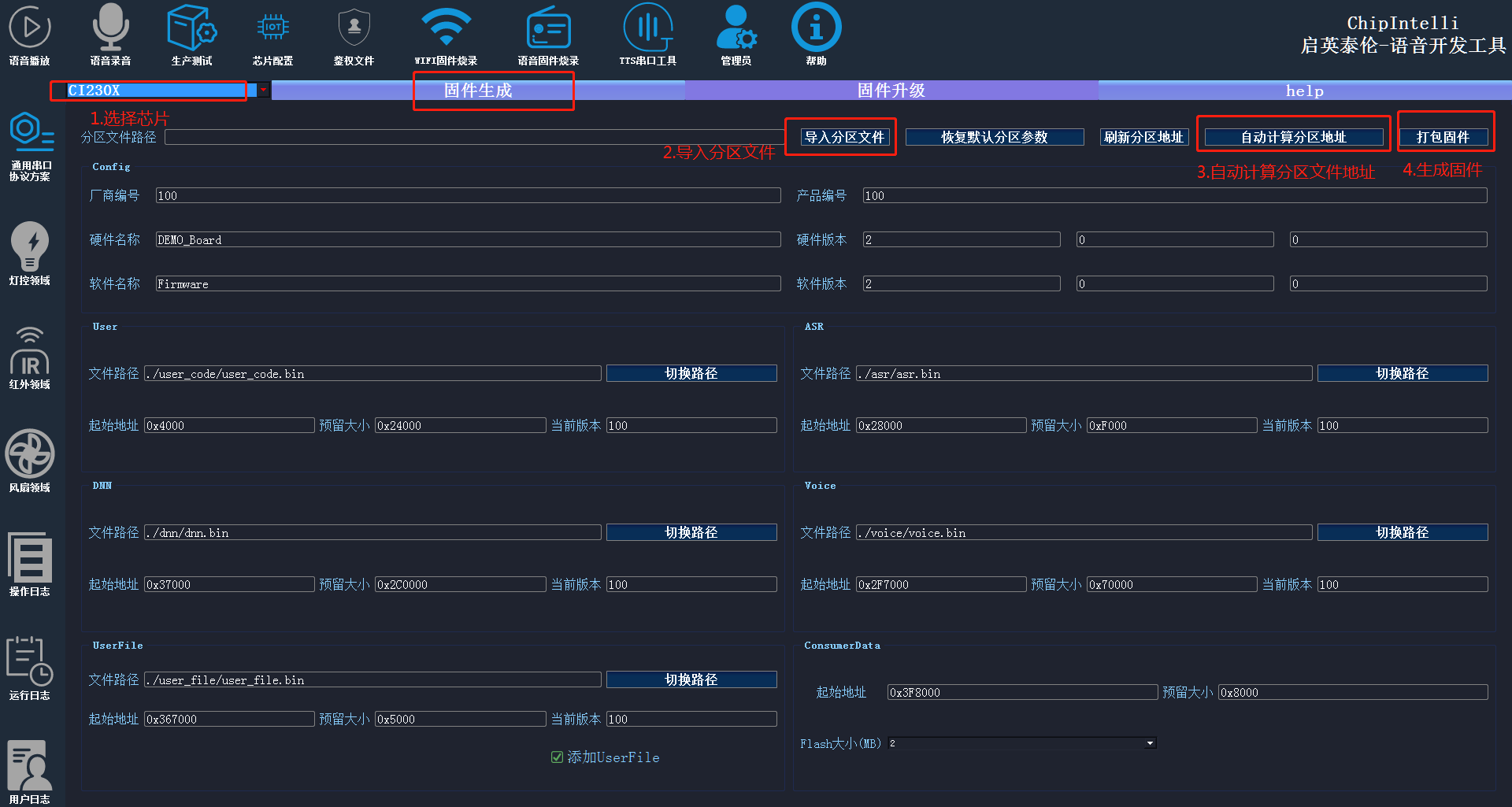Screen dimensions: 1512x807
Task: Focus the DNN 预留大小 0x2C0000 field
Action: tap(460, 584)
